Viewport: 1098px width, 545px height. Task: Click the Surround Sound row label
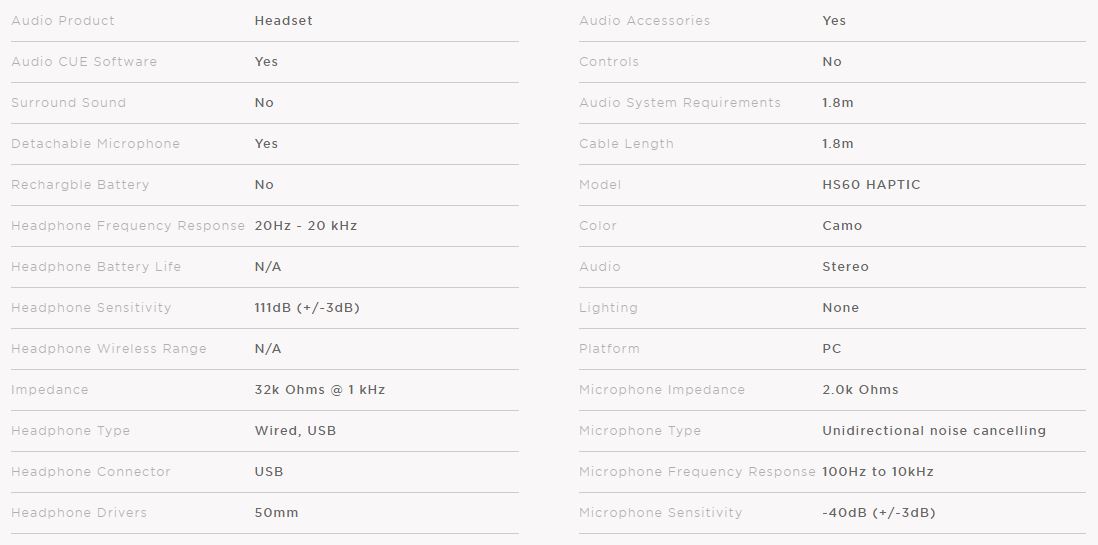[x=69, y=103]
